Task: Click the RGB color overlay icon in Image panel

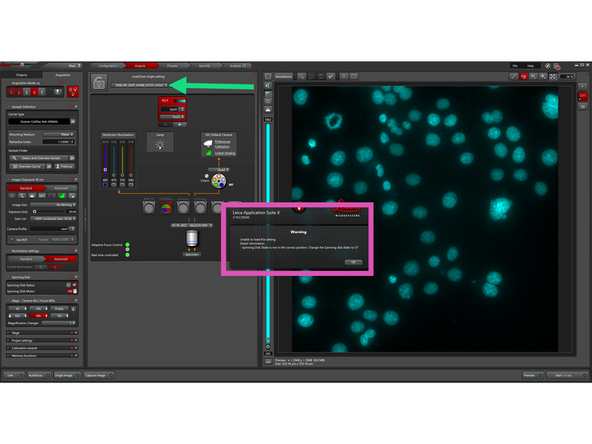Action: tap(52, 196)
